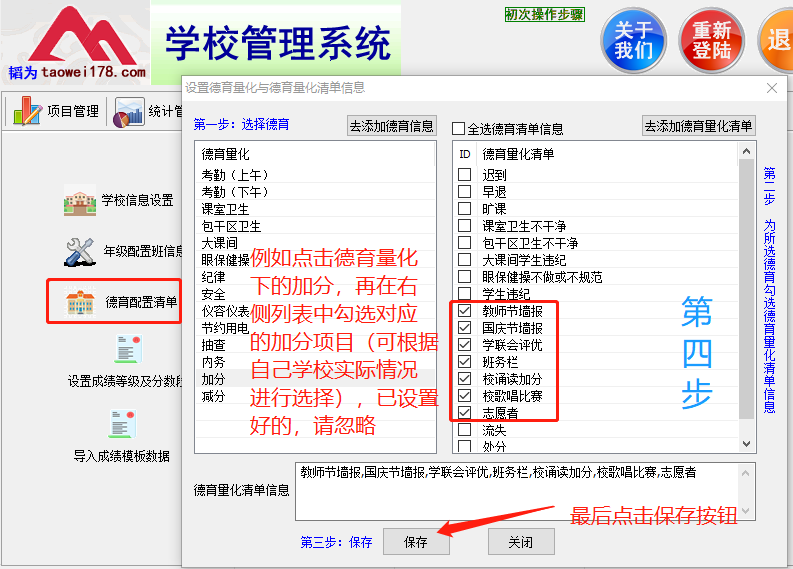The width and height of the screenshot is (793, 569).
Task: Click the taowei178.com logo
Action: pyautogui.click(x=77, y=43)
